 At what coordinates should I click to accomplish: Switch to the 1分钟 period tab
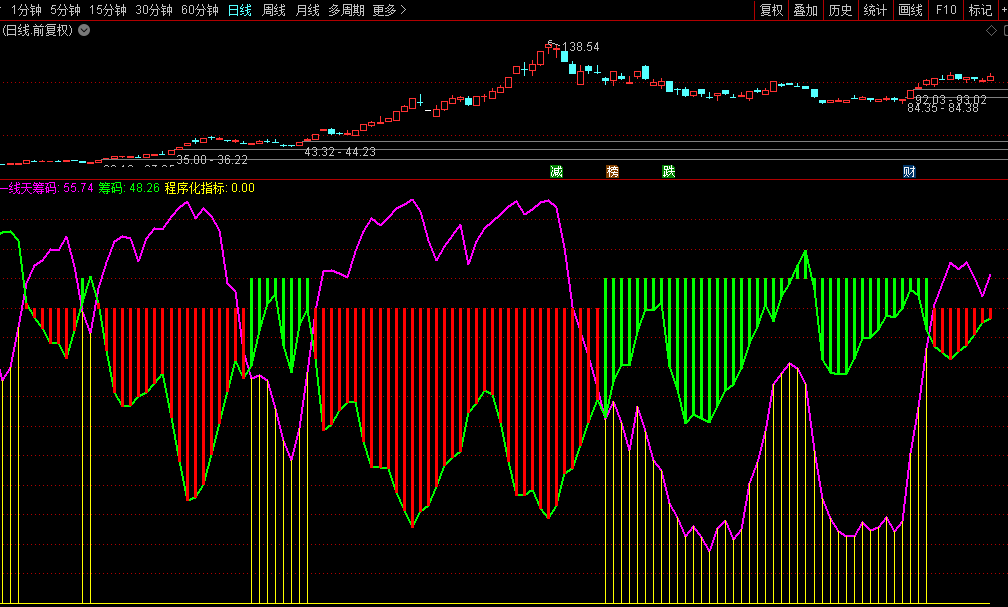tap(26, 10)
